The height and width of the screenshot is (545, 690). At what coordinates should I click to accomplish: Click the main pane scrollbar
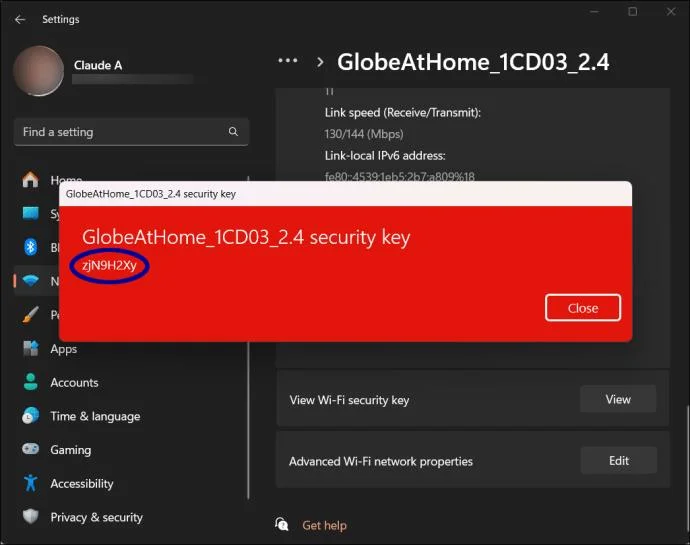click(687, 469)
